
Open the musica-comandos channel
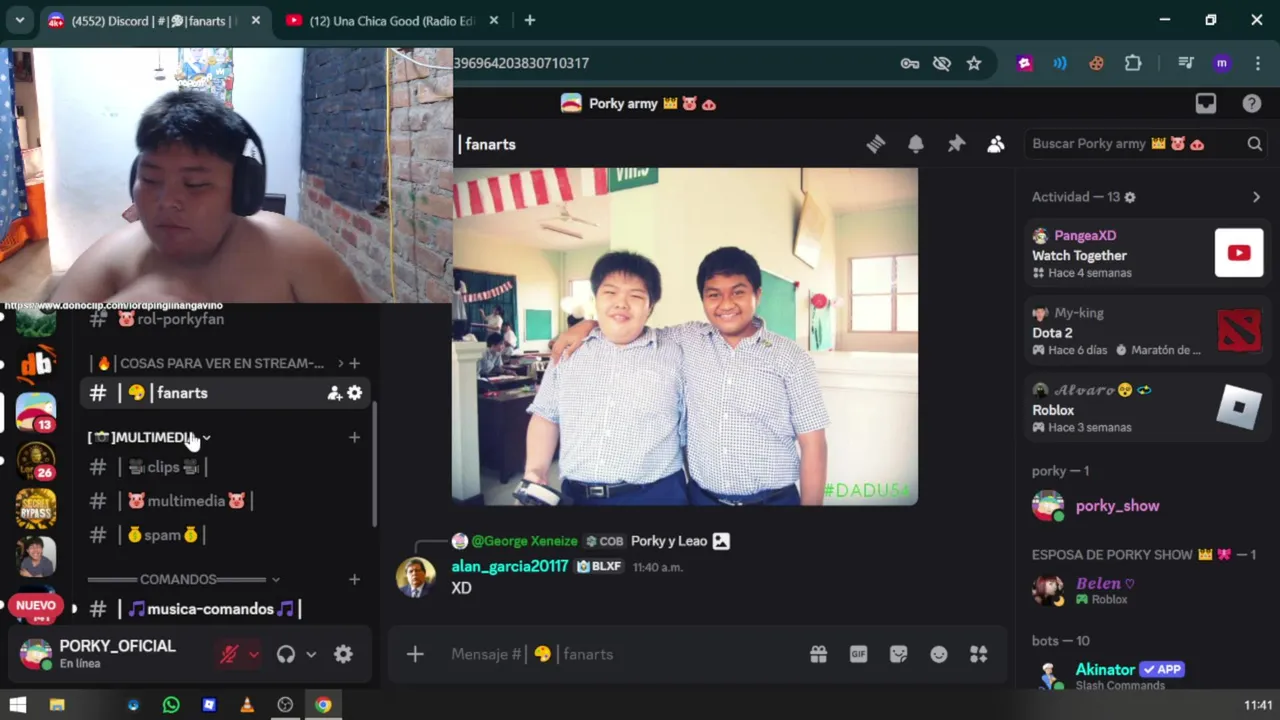coord(225,609)
